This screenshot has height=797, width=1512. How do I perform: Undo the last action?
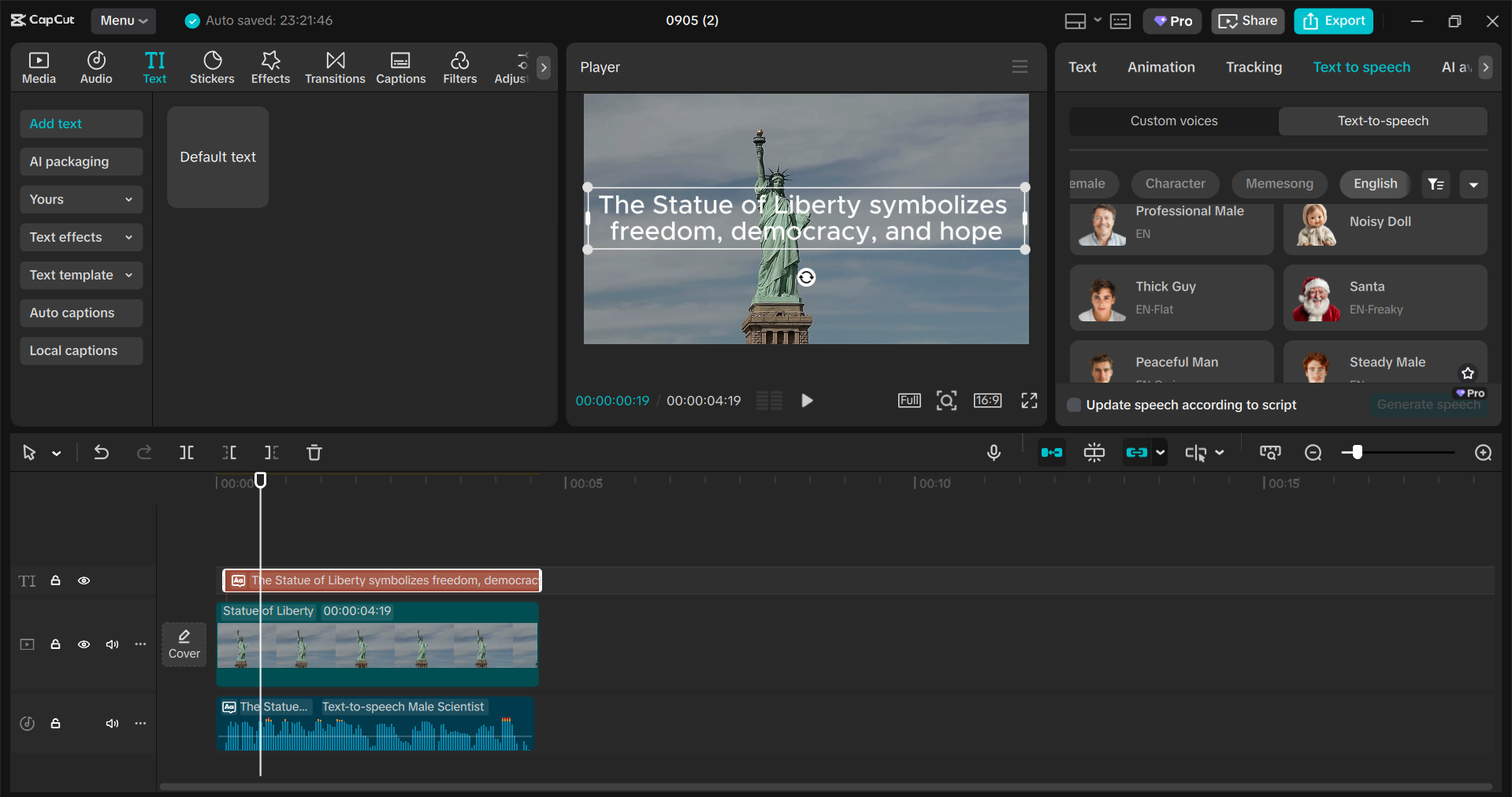pos(102,452)
